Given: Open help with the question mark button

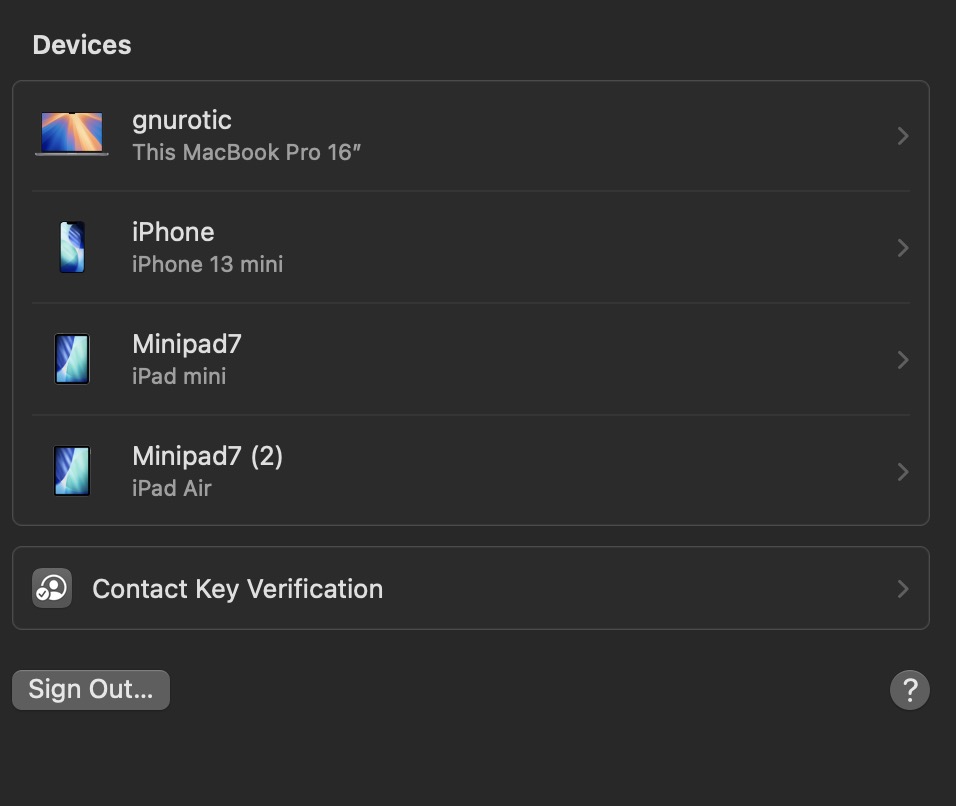Looking at the screenshot, I should point(909,690).
